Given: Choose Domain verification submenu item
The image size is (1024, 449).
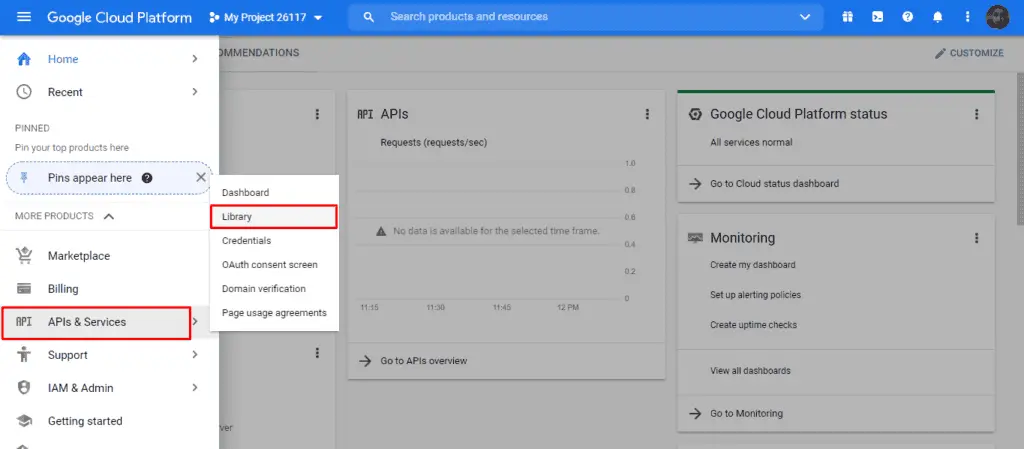Looking at the screenshot, I should (x=274, y=288).
